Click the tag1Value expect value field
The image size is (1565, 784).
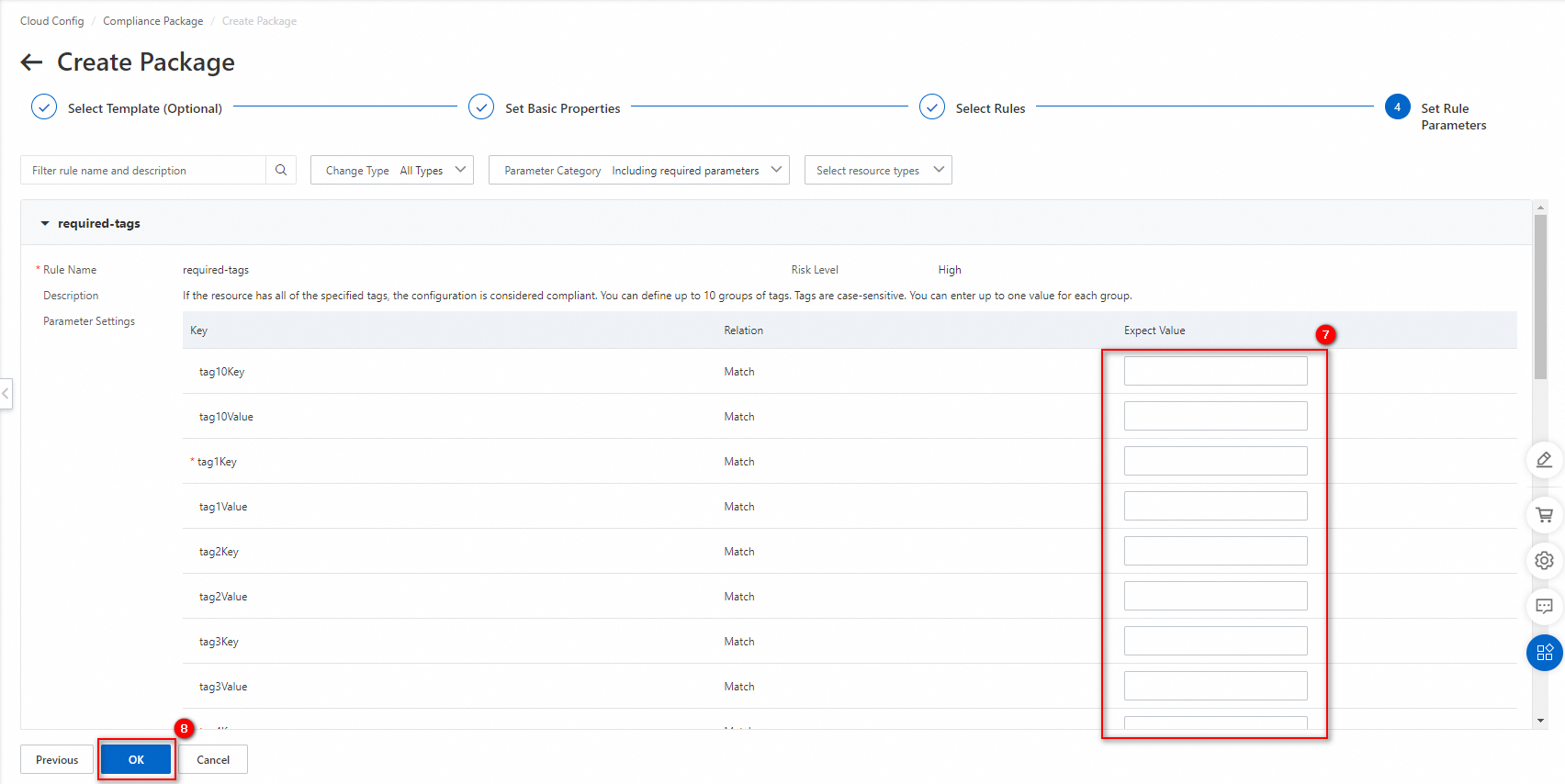click(x=1215, y=506)
